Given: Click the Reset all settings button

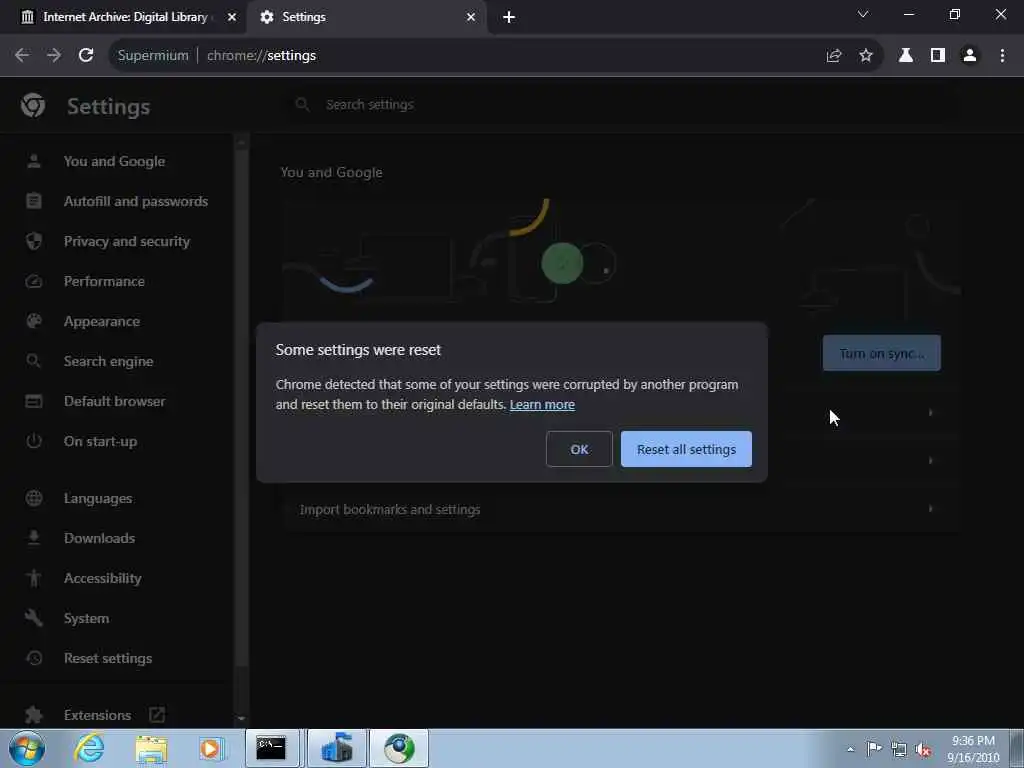Looking at the screenshot, I should [x=686, y=449].
